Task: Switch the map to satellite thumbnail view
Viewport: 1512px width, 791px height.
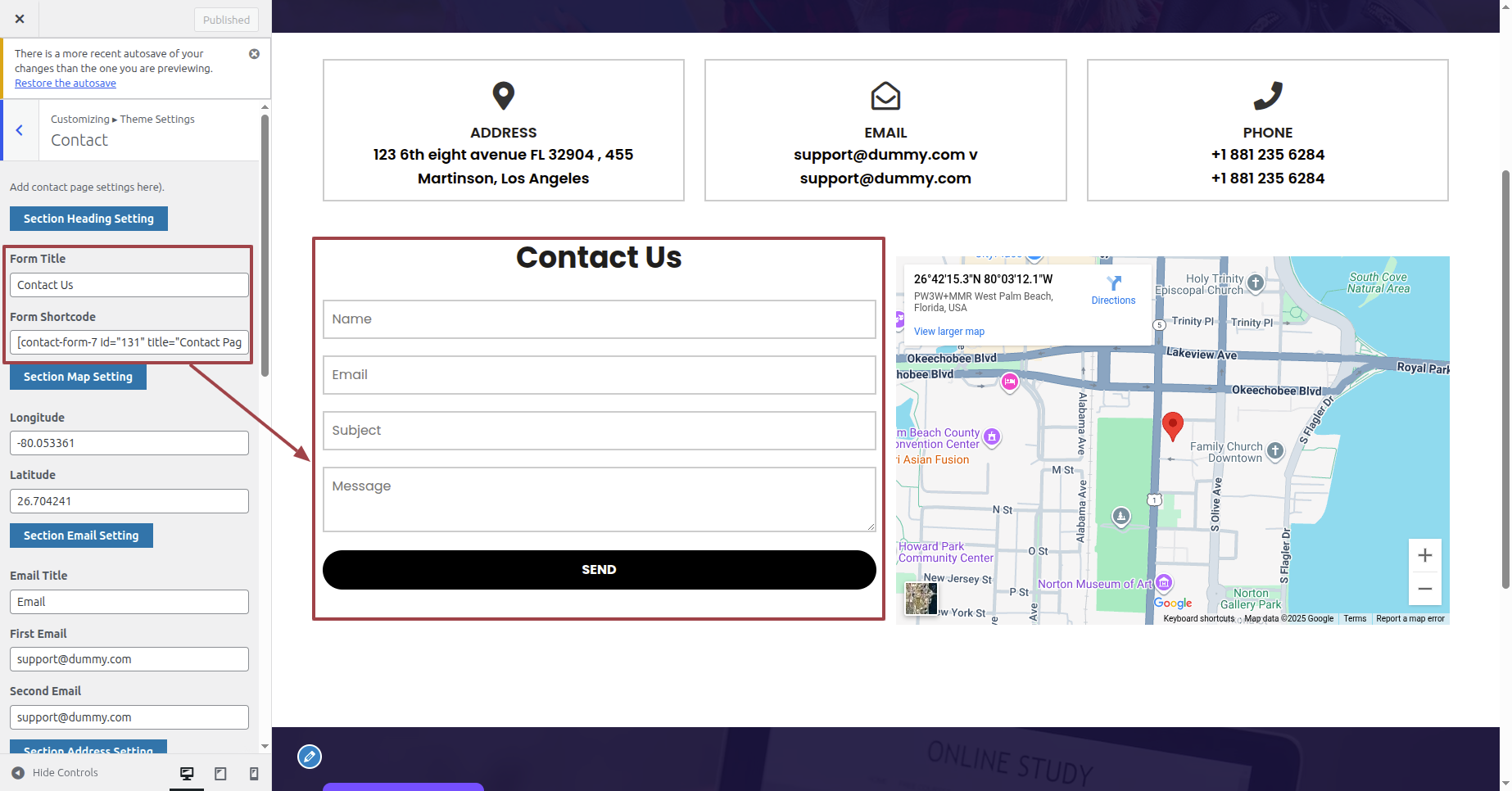Action: (x=921, y=599)
